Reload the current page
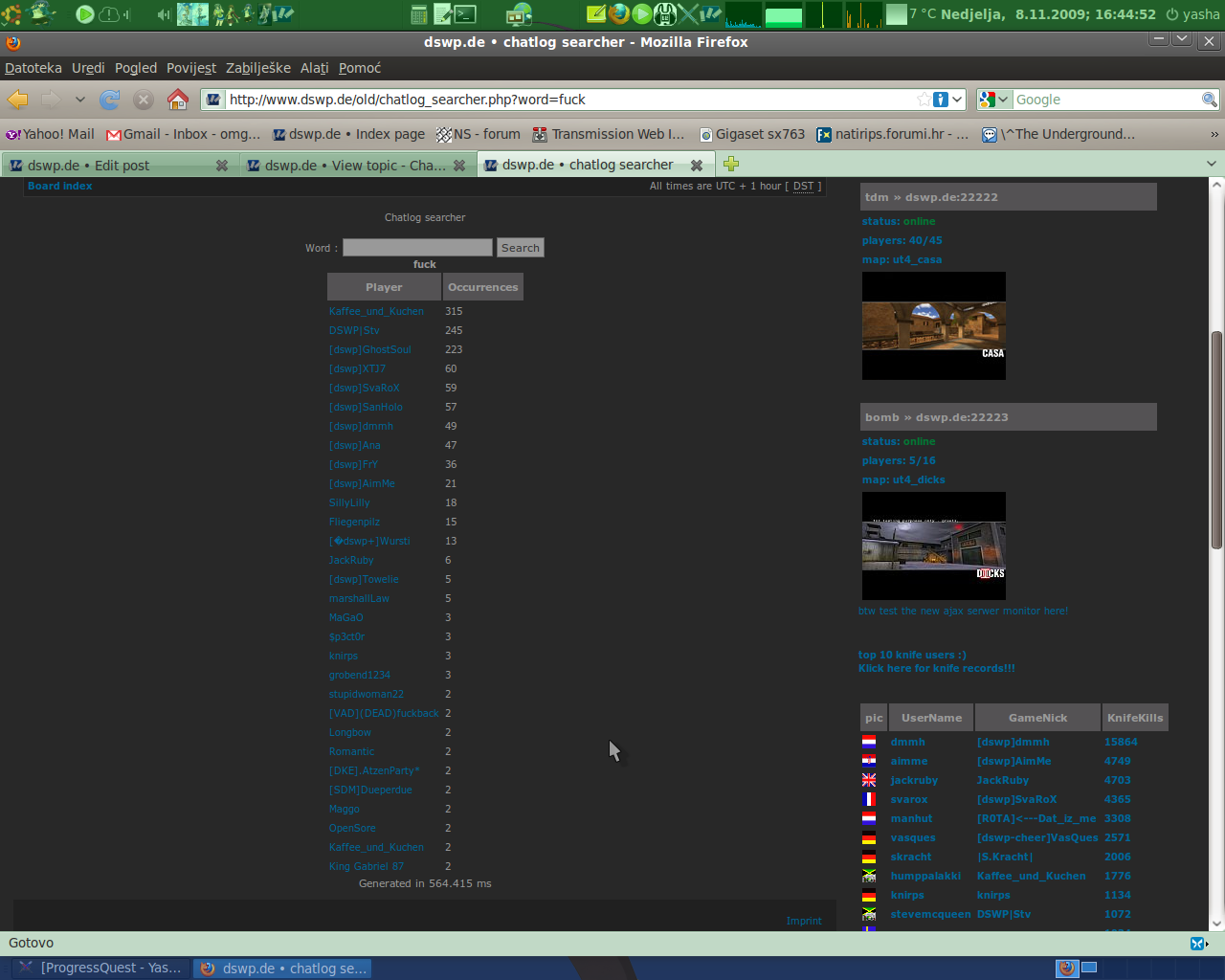This screenshot has width=1225, height=980. (x=110, y=100)
